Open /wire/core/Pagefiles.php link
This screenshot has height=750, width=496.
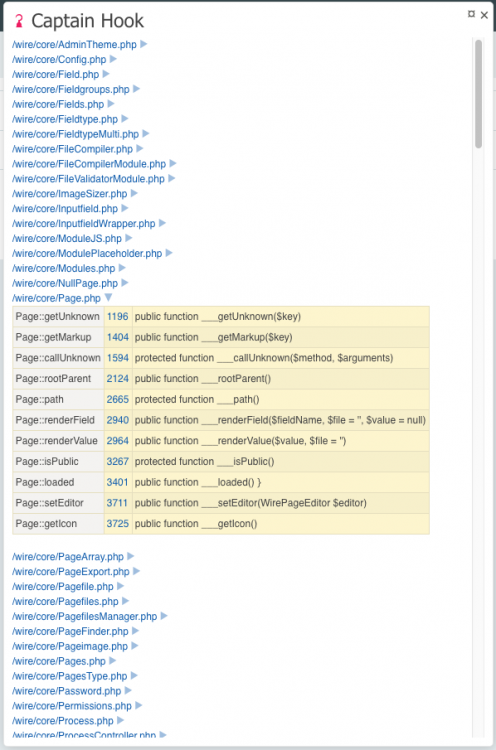(x=65, y=602)
